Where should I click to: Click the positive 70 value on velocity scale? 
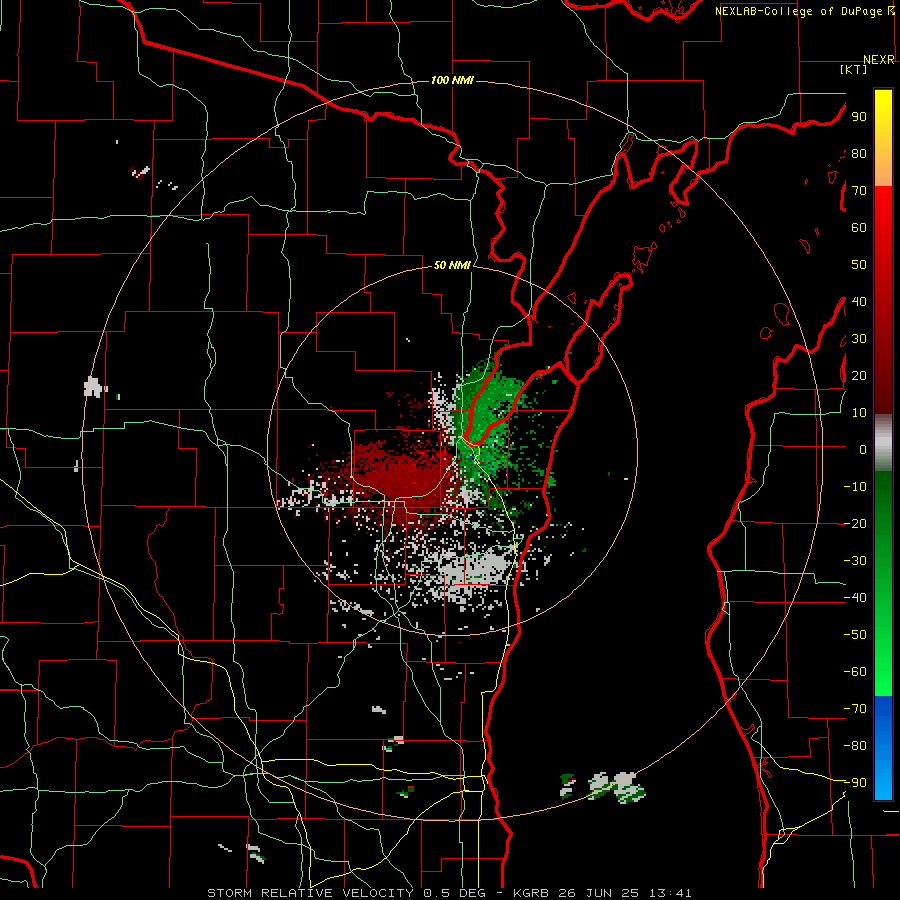point(859,191)
